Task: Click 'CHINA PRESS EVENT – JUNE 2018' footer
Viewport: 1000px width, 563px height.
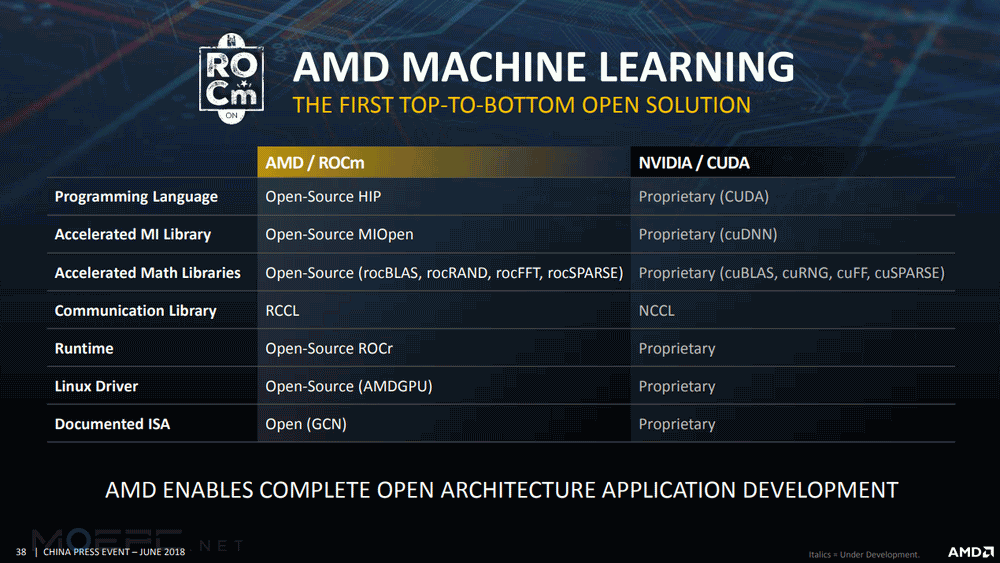Action: click(114, 552)
